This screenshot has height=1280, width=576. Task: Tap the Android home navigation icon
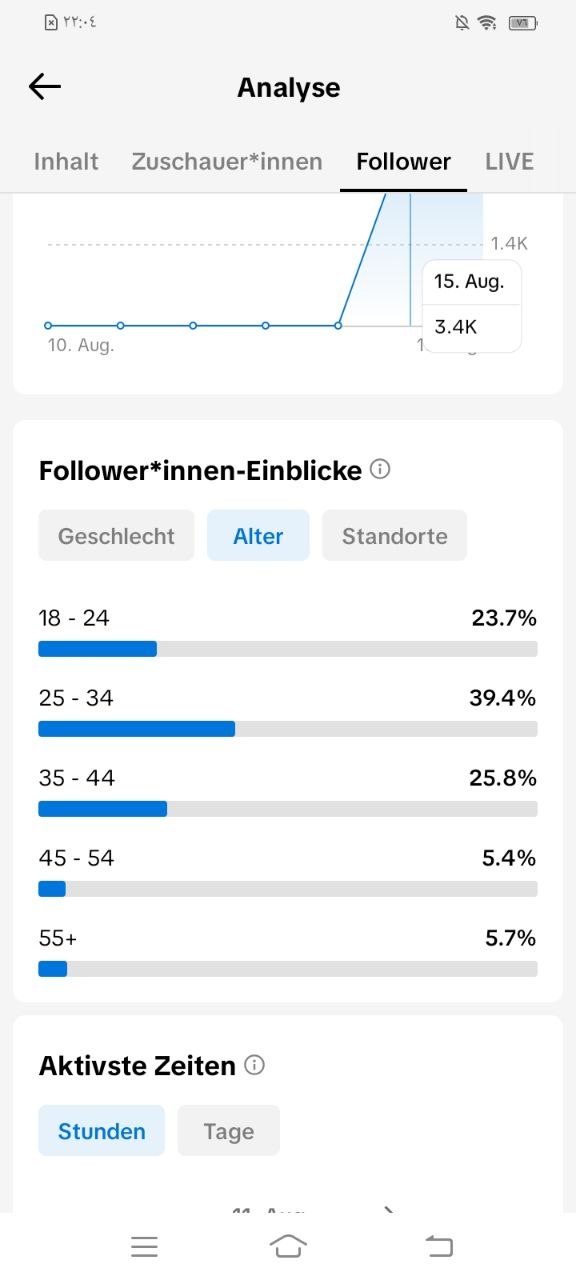tap(288, 1246)
